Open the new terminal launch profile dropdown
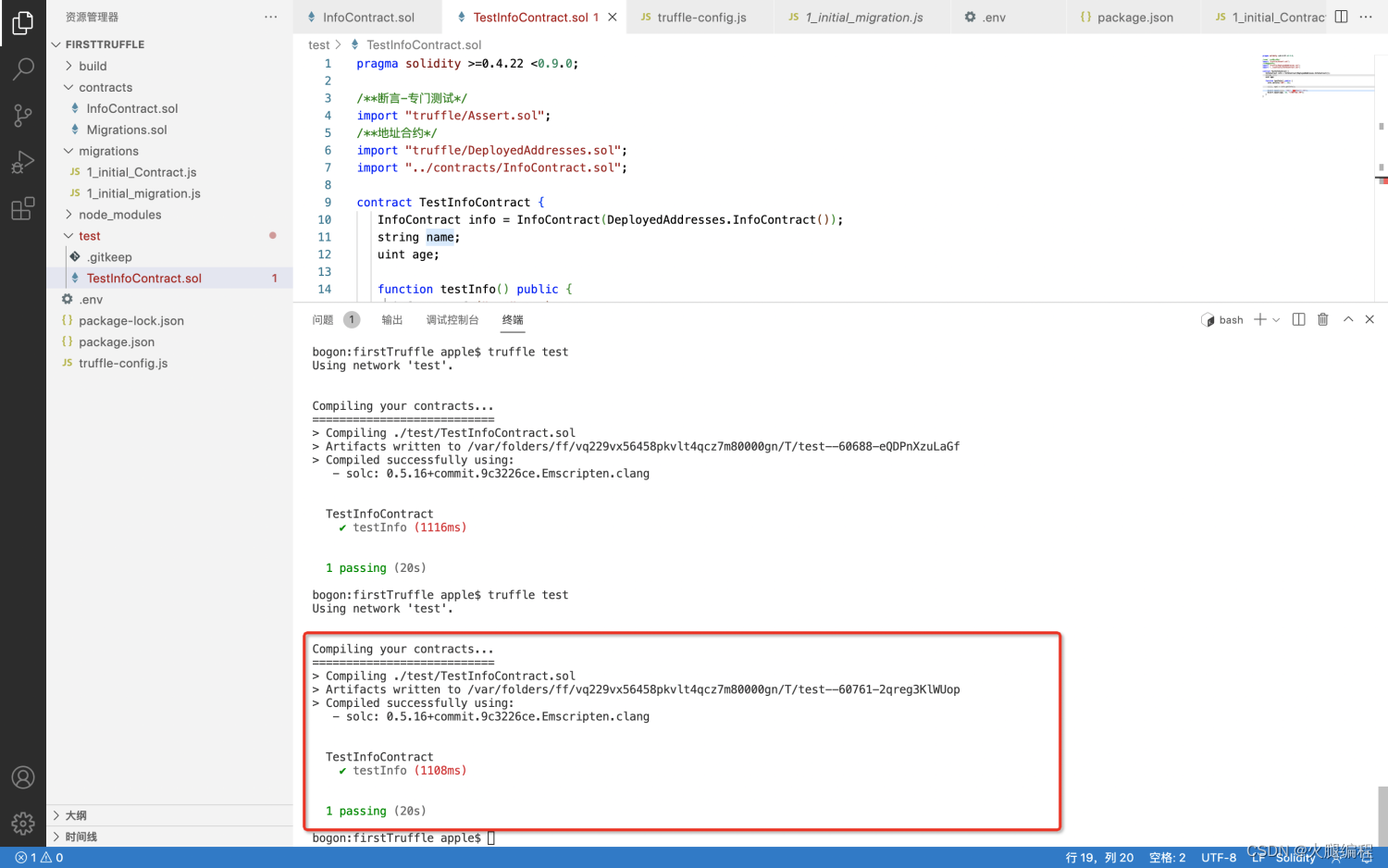 (1276, 319)
